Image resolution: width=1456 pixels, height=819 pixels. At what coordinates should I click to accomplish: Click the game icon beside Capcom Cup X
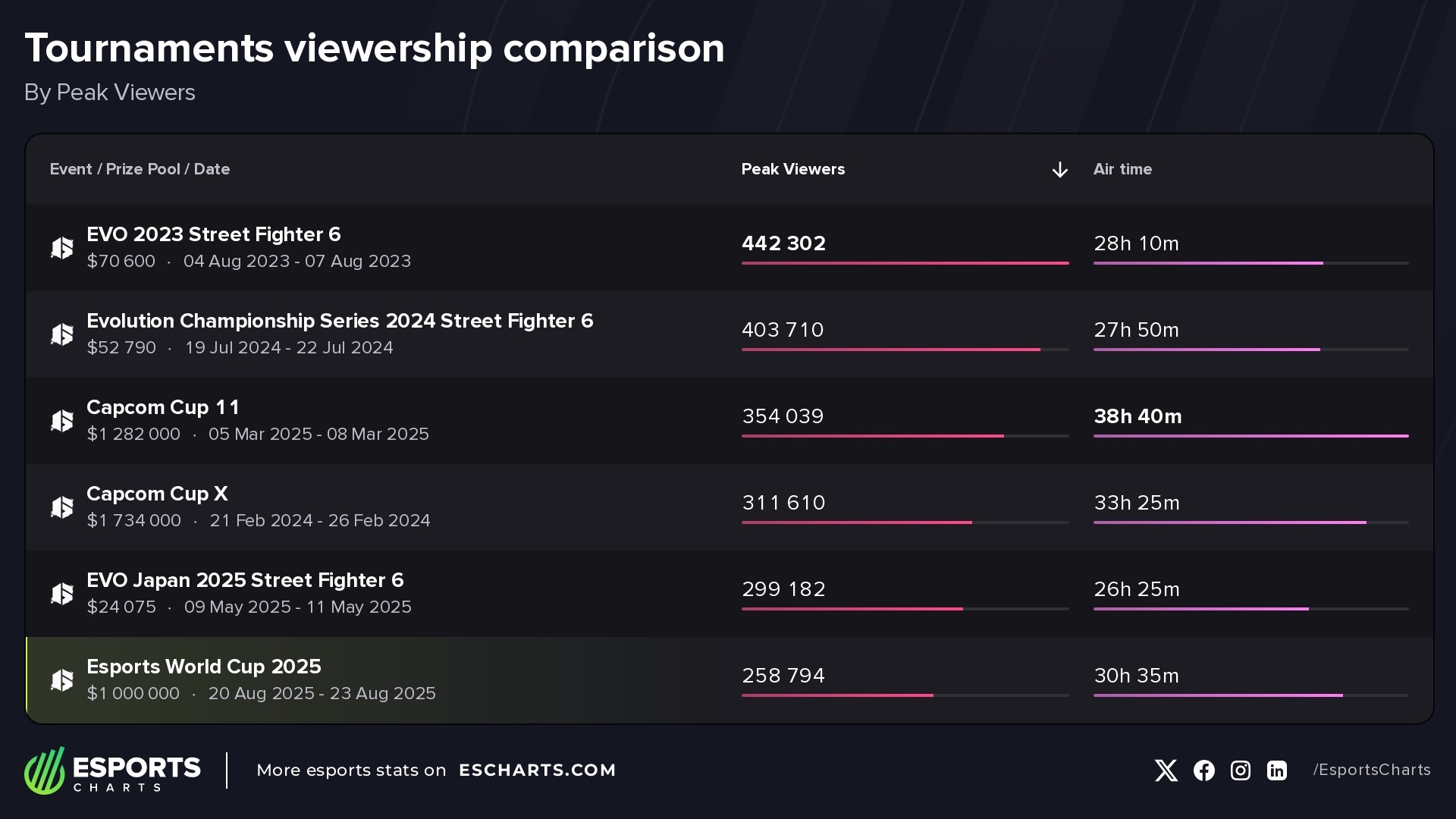click(62, 507)
